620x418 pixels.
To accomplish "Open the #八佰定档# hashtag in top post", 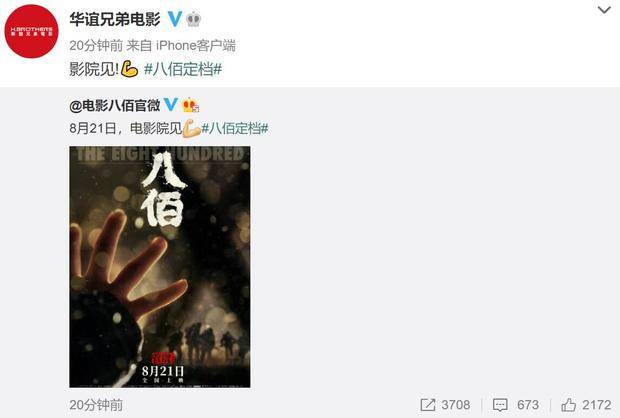I will [183, 69].
